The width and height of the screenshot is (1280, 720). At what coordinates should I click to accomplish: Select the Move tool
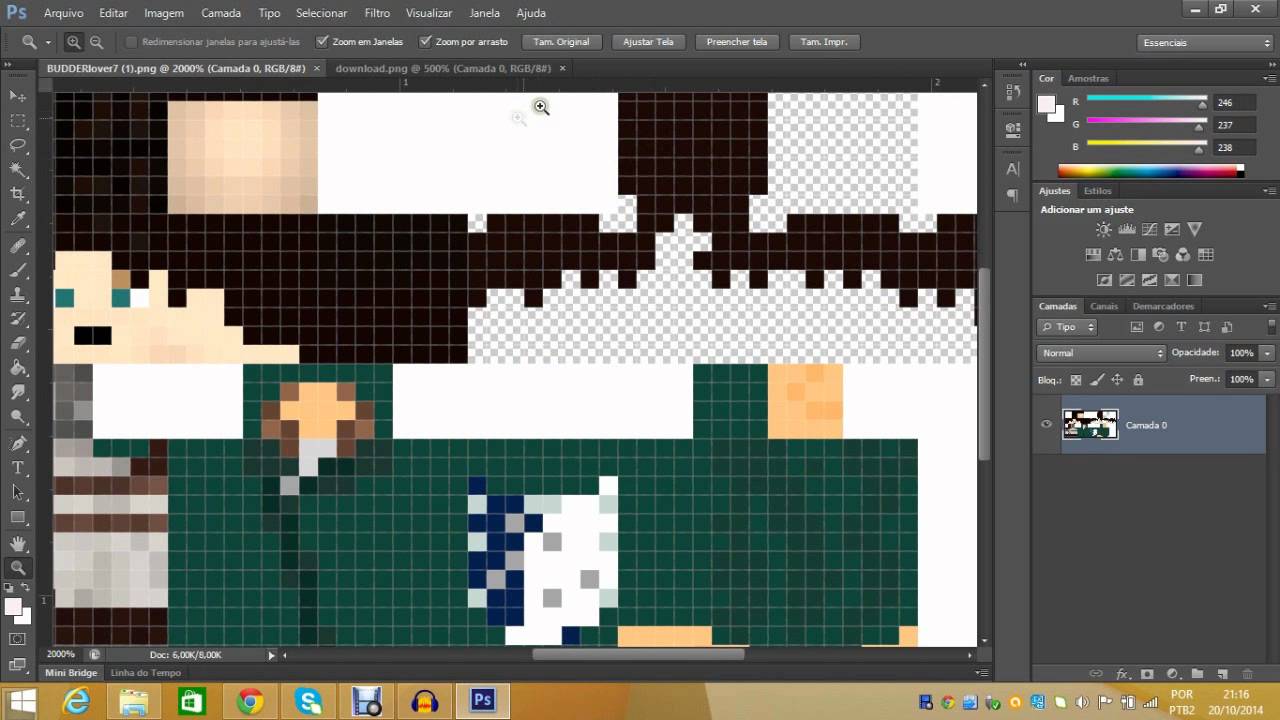(x=18, y=96)
